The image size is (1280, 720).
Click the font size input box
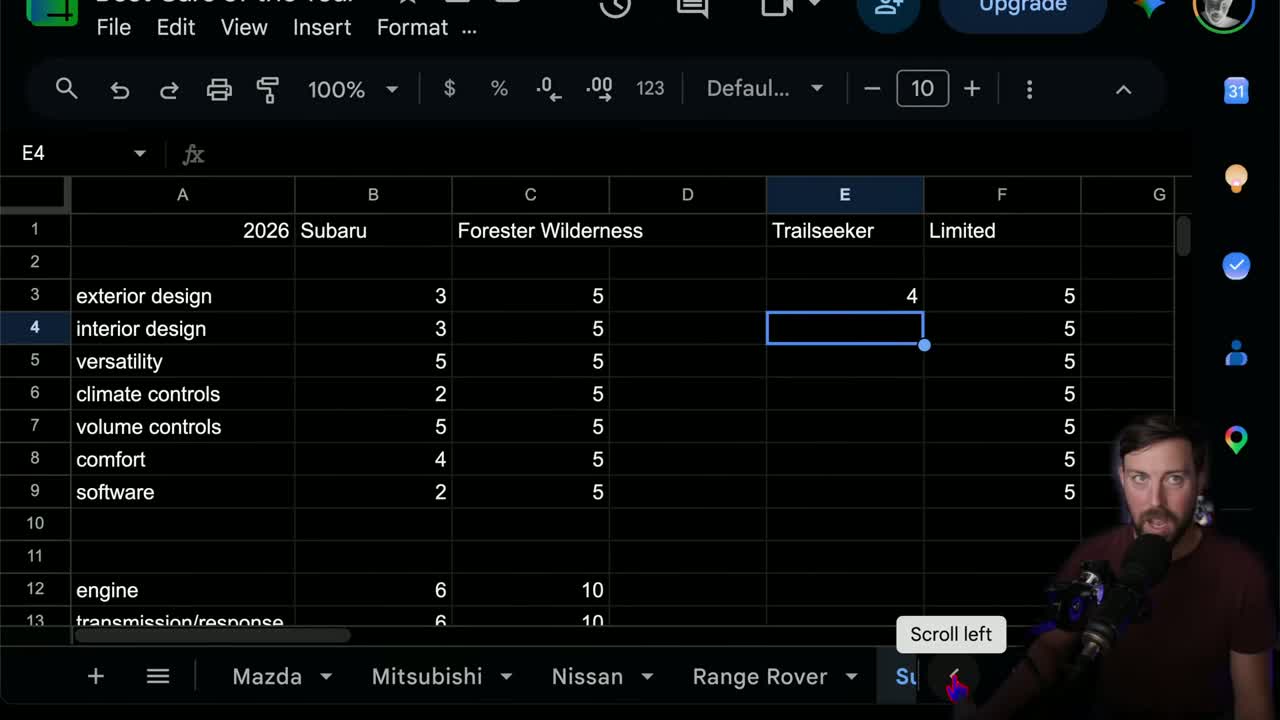point(922,89)
